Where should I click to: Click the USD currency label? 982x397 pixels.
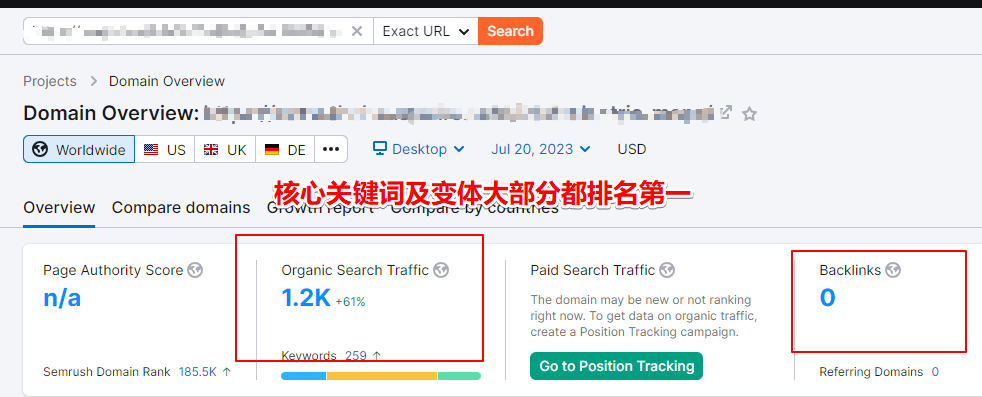point(632,149)
